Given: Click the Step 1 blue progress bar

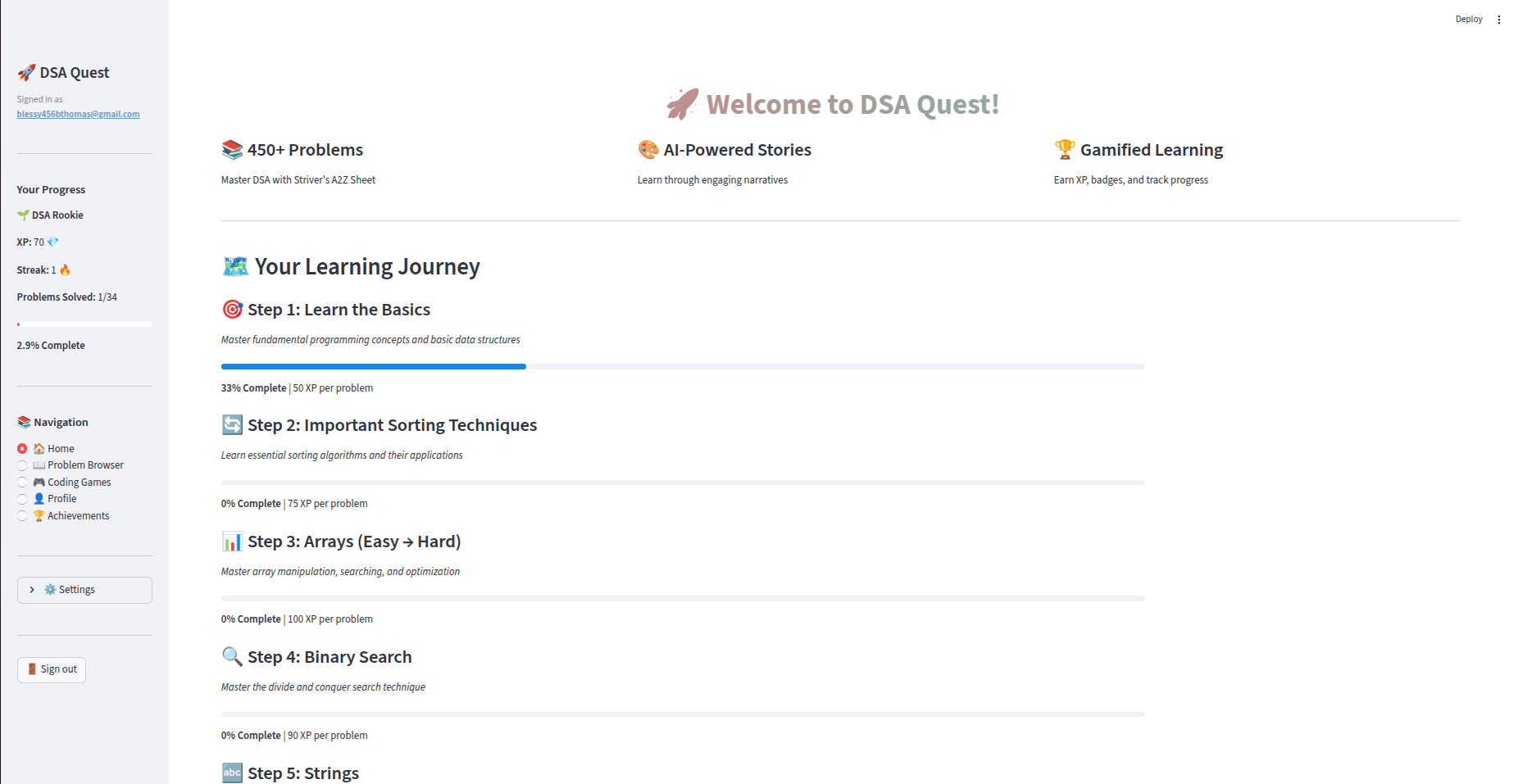Looking at the screenshot, I should [x=373, y=367].
